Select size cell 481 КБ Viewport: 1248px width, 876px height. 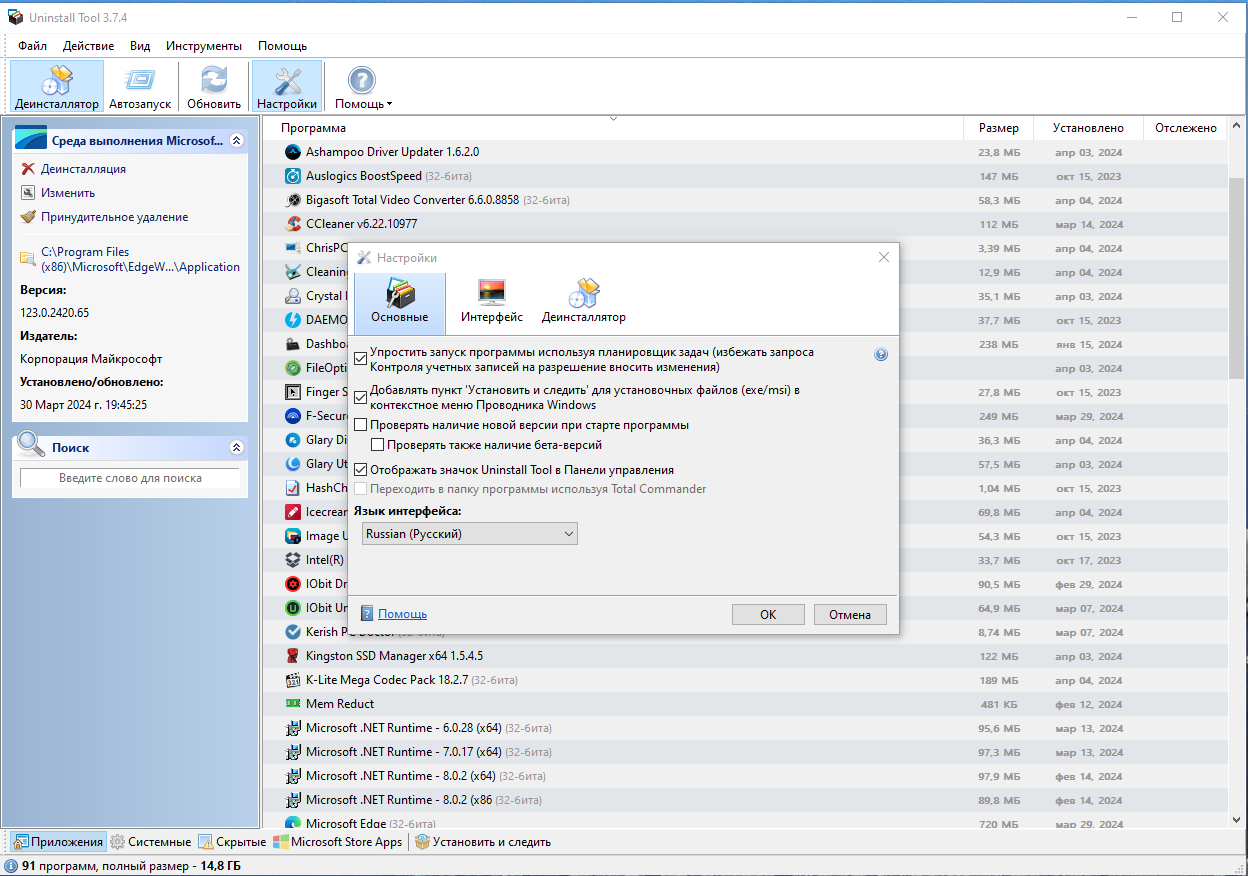(1001, 704)
